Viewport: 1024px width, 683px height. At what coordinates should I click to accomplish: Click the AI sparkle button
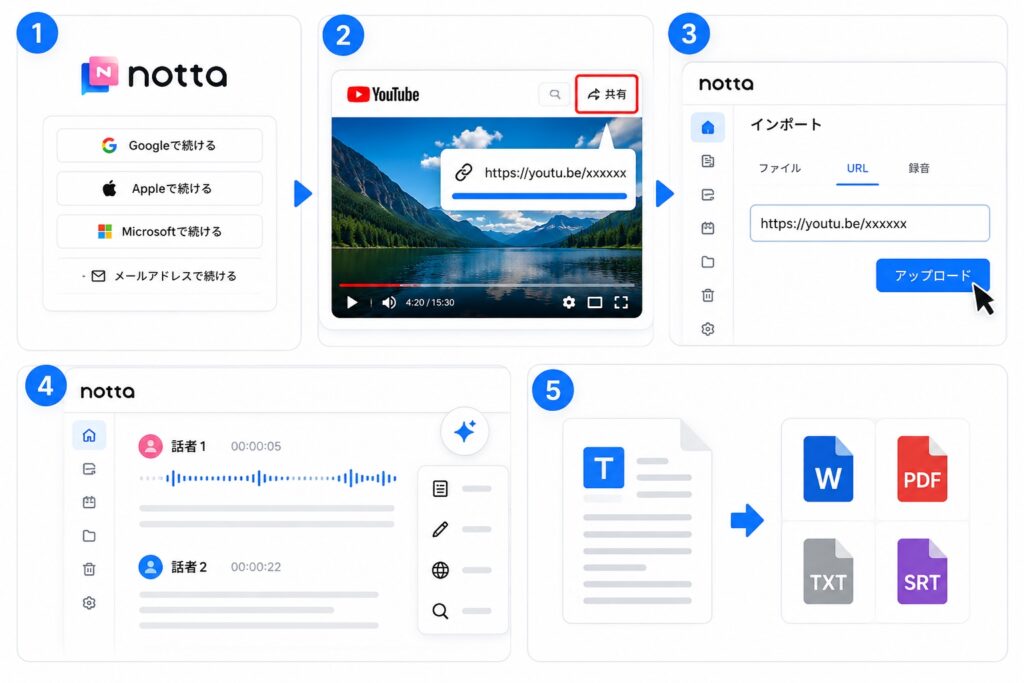[465, 432]
